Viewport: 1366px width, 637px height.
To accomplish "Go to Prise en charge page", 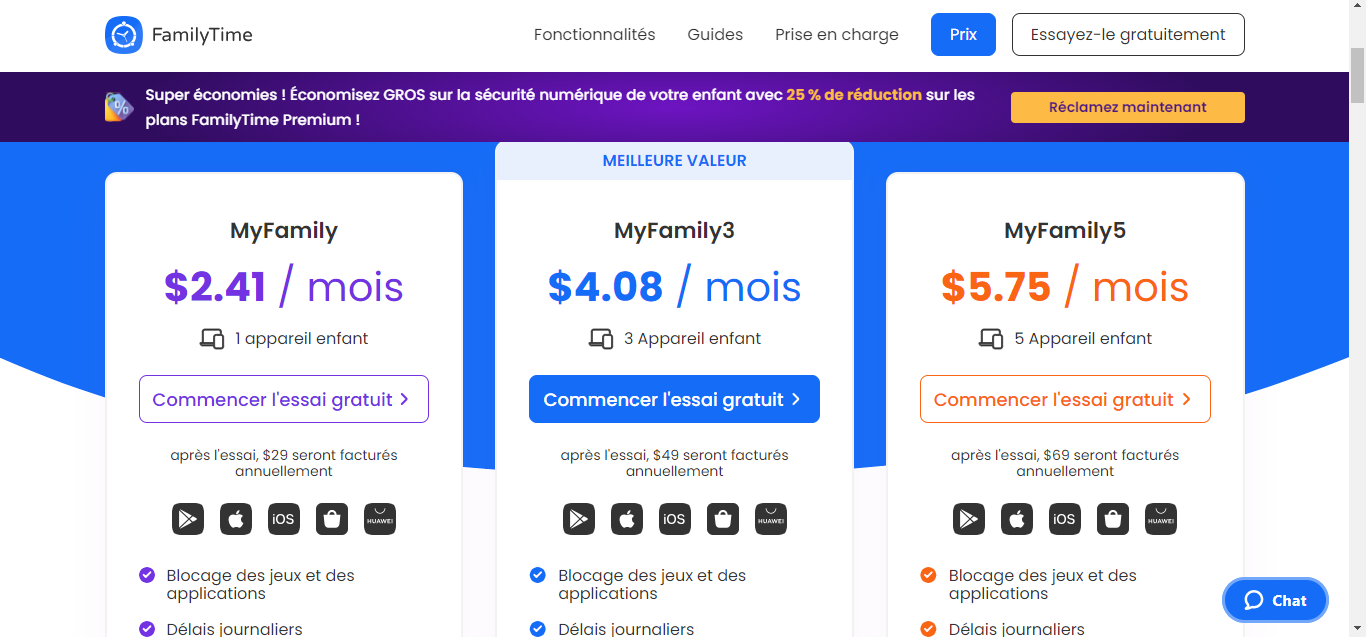I will click(836, 35).
